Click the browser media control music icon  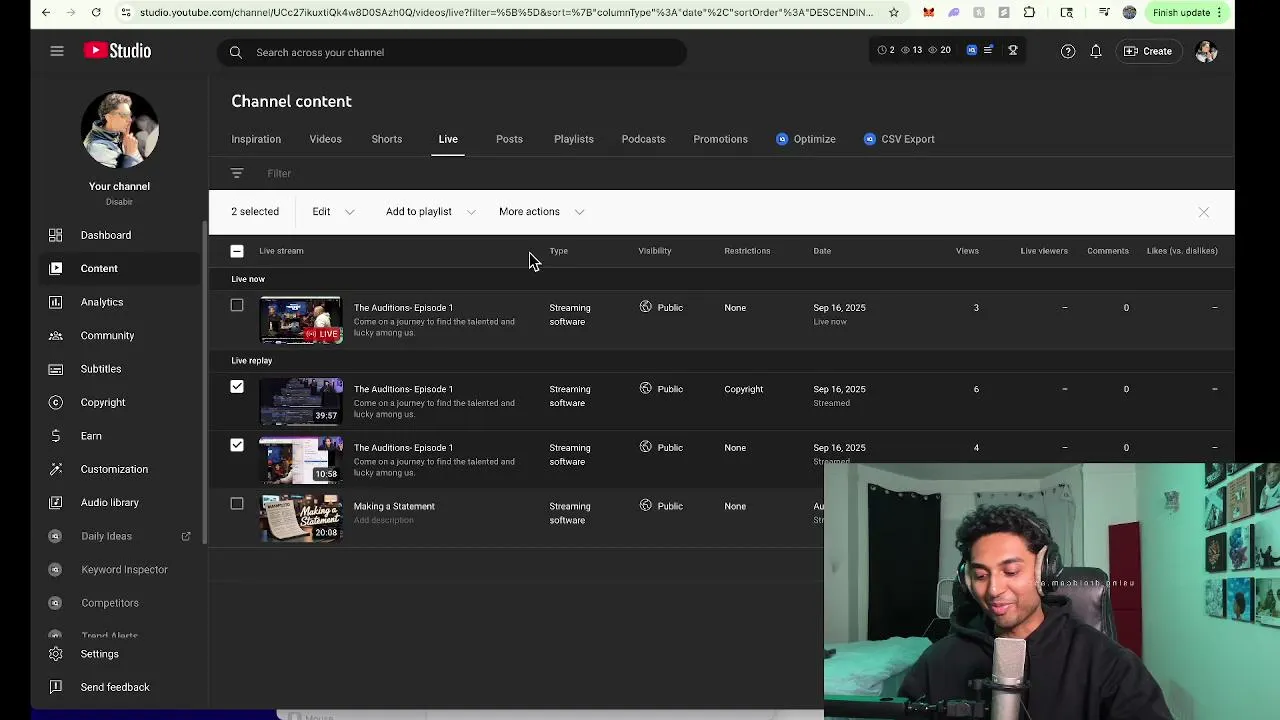[x=1104, y=12]
